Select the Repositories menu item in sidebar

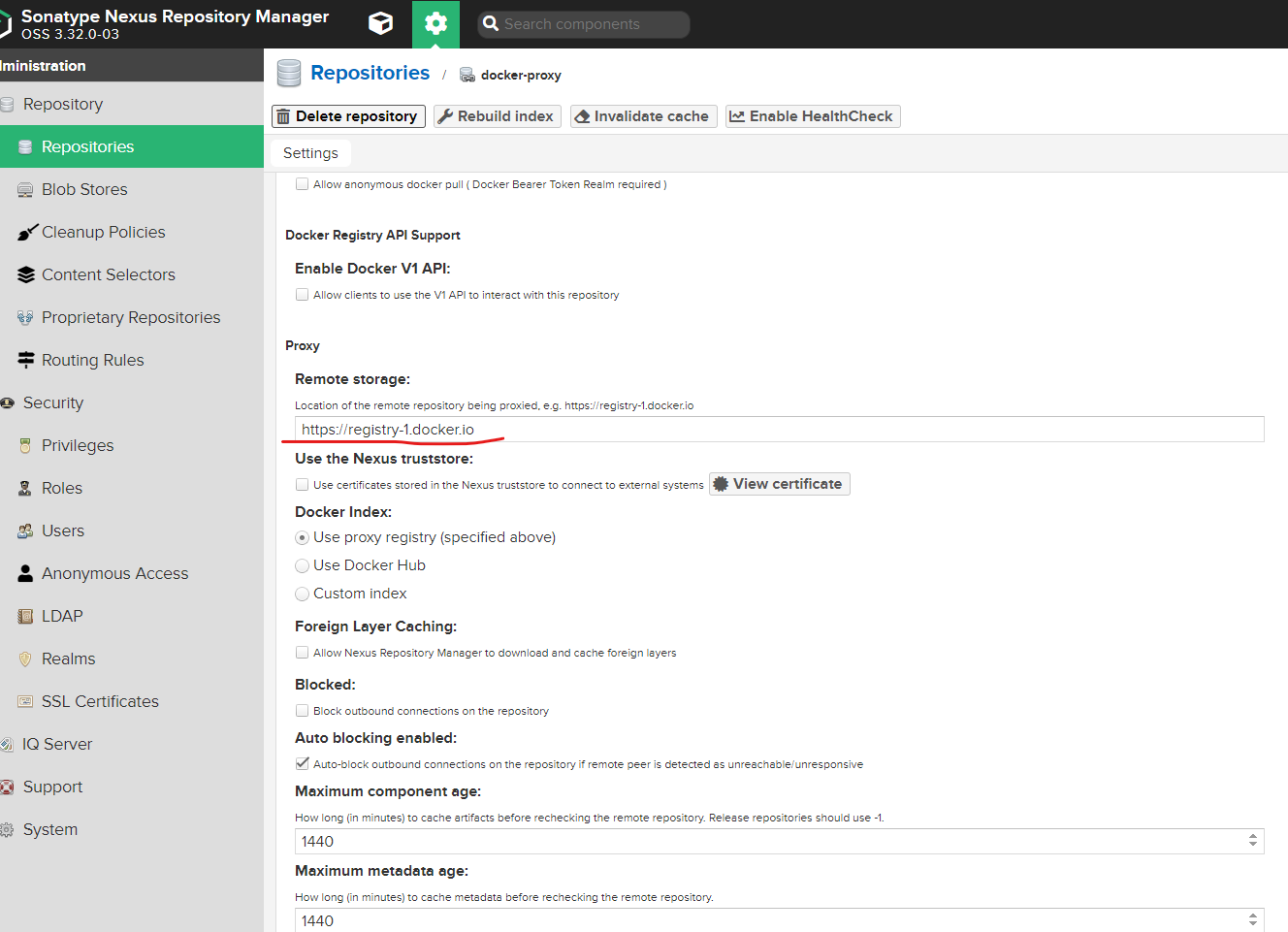click(x=87, y=146)
